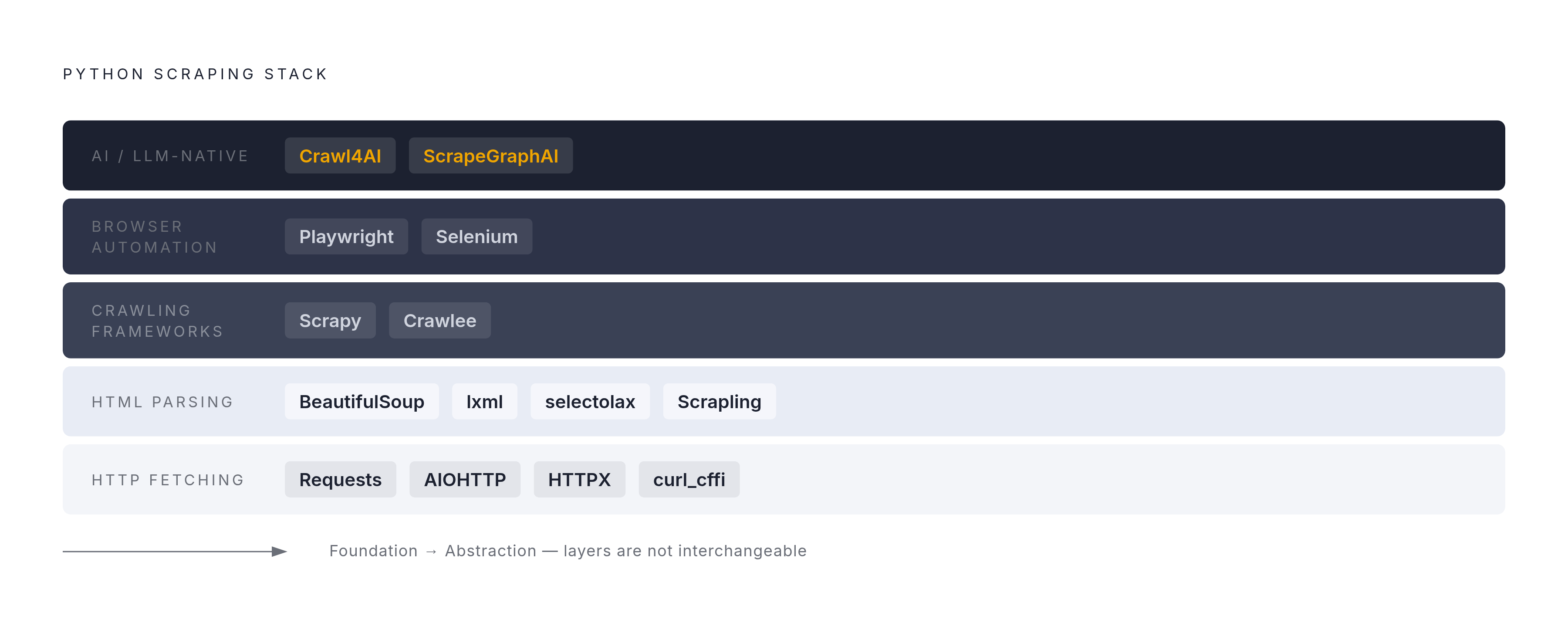Click the selectolax chip
Image resolution: width=1568 pixels, height=626 pixels.
[590, 401]
